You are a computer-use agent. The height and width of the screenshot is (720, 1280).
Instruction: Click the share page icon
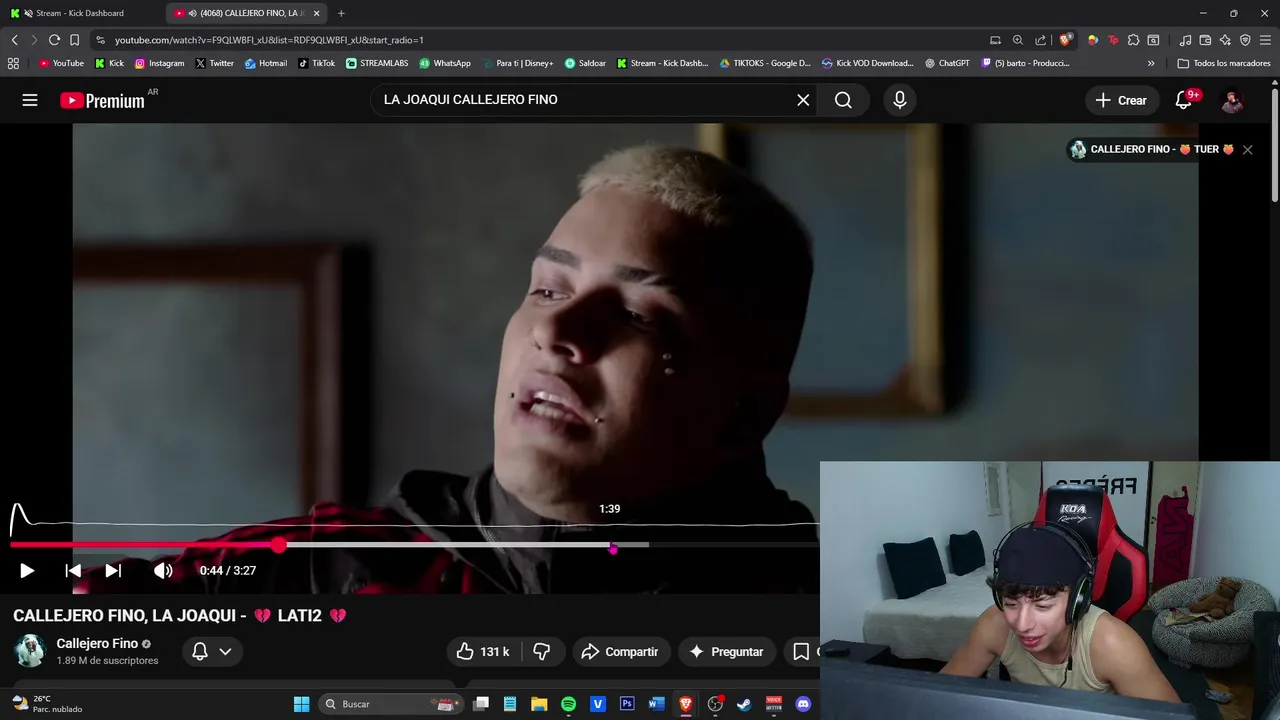click(1041, 40)
